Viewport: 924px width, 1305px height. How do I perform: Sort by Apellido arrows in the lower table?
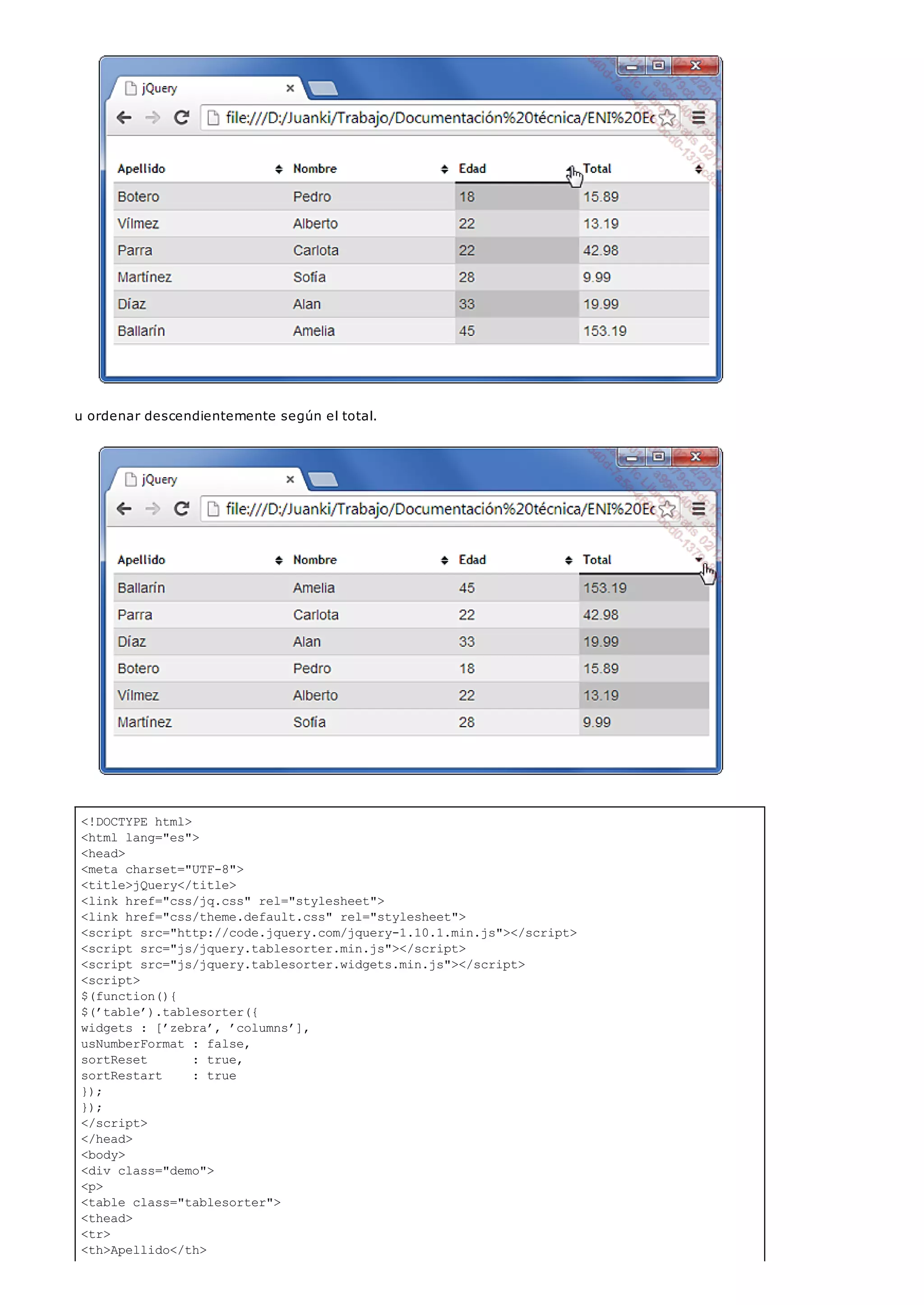coord(279,560)
